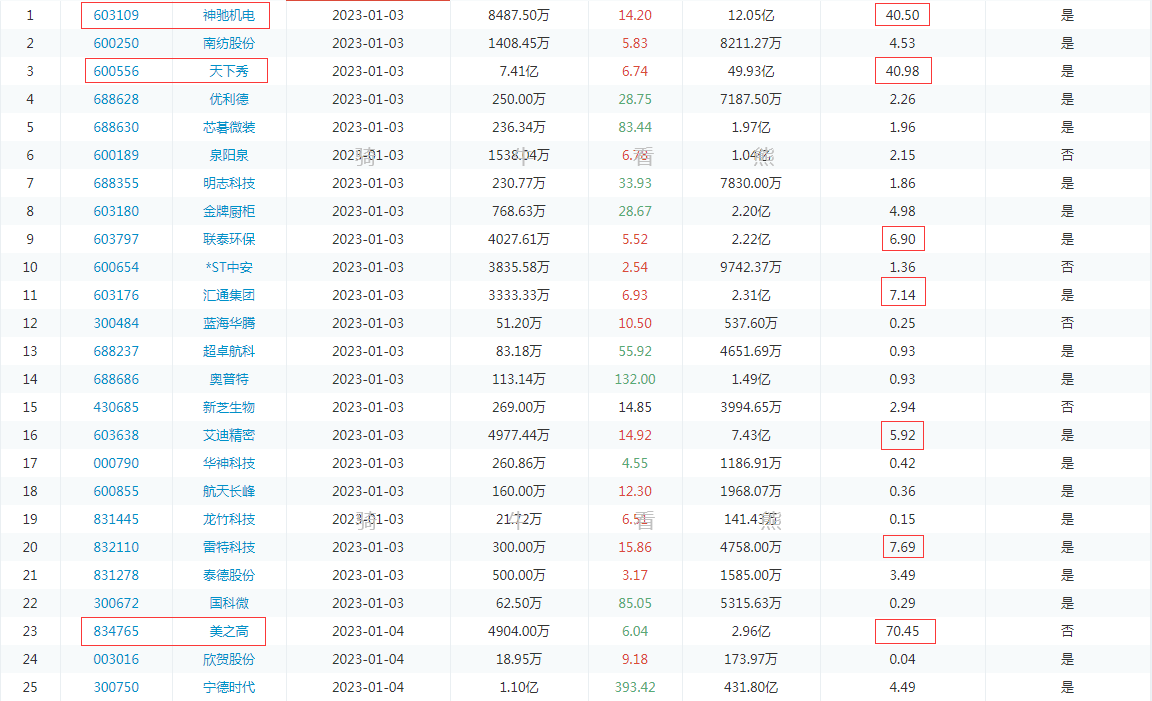Open stock code 834765
1152x701 pixels.
116,631
